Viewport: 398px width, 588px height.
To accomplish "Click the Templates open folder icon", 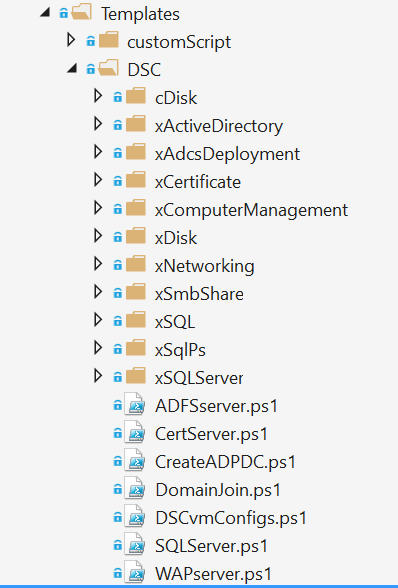I will tap(81, 12).
